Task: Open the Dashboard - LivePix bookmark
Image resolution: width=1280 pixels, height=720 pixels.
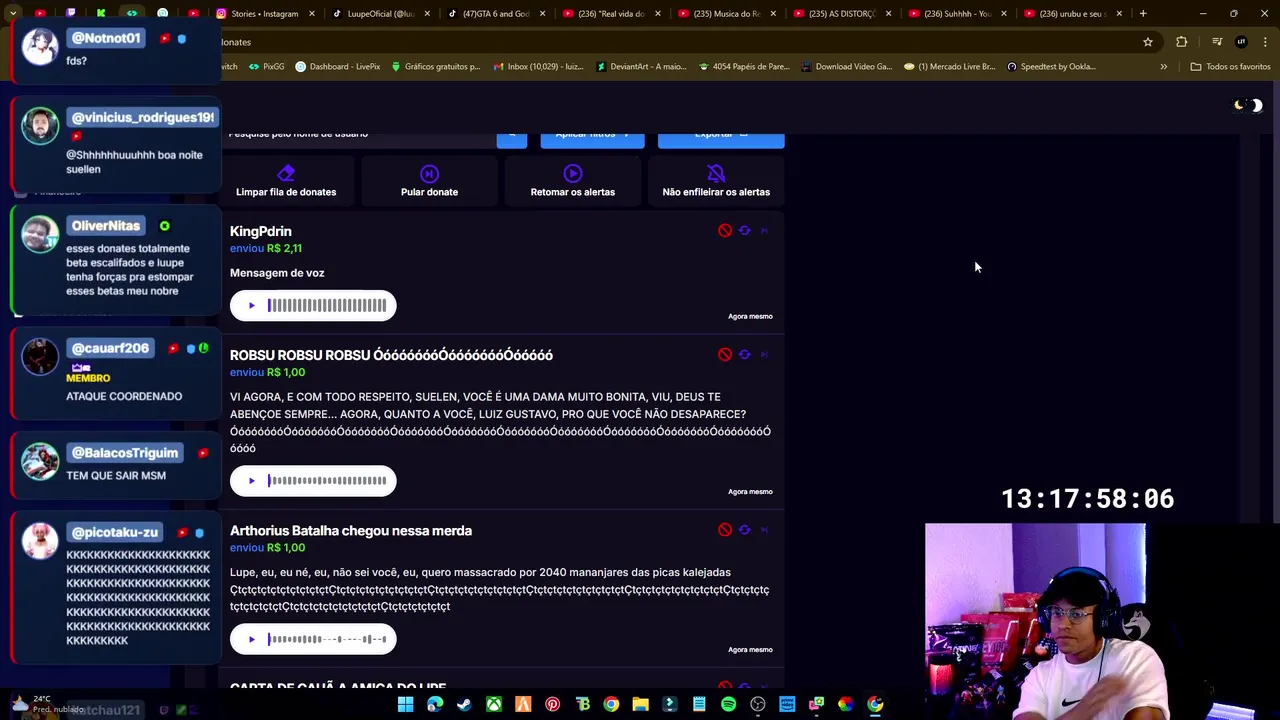Action: (338, 67)
